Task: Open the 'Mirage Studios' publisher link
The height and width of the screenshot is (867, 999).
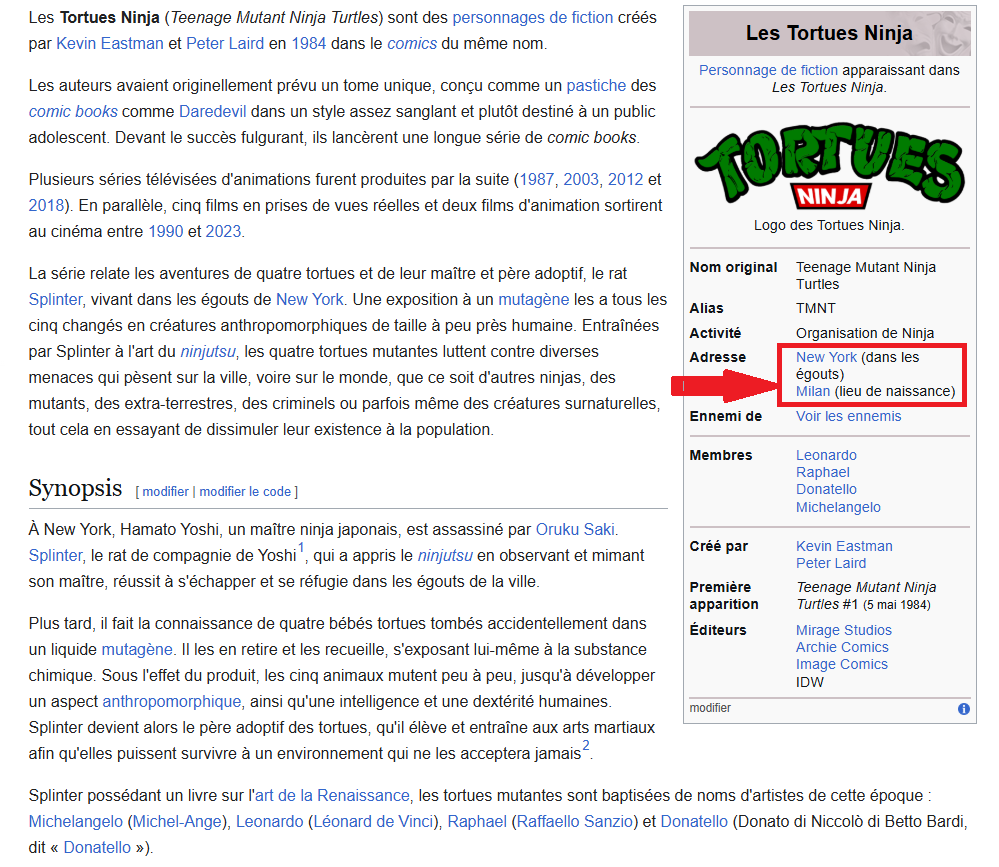Action: 844,630
